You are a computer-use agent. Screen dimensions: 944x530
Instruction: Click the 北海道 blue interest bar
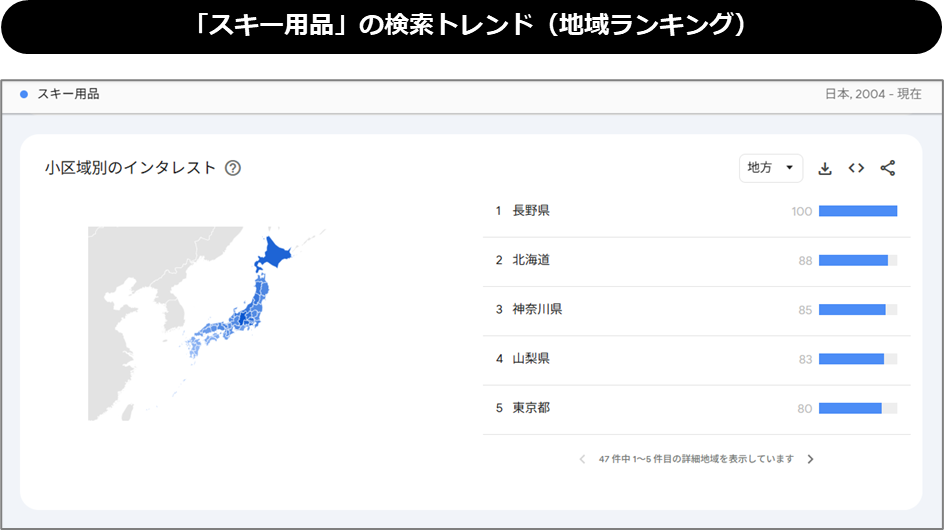(852, 260)
